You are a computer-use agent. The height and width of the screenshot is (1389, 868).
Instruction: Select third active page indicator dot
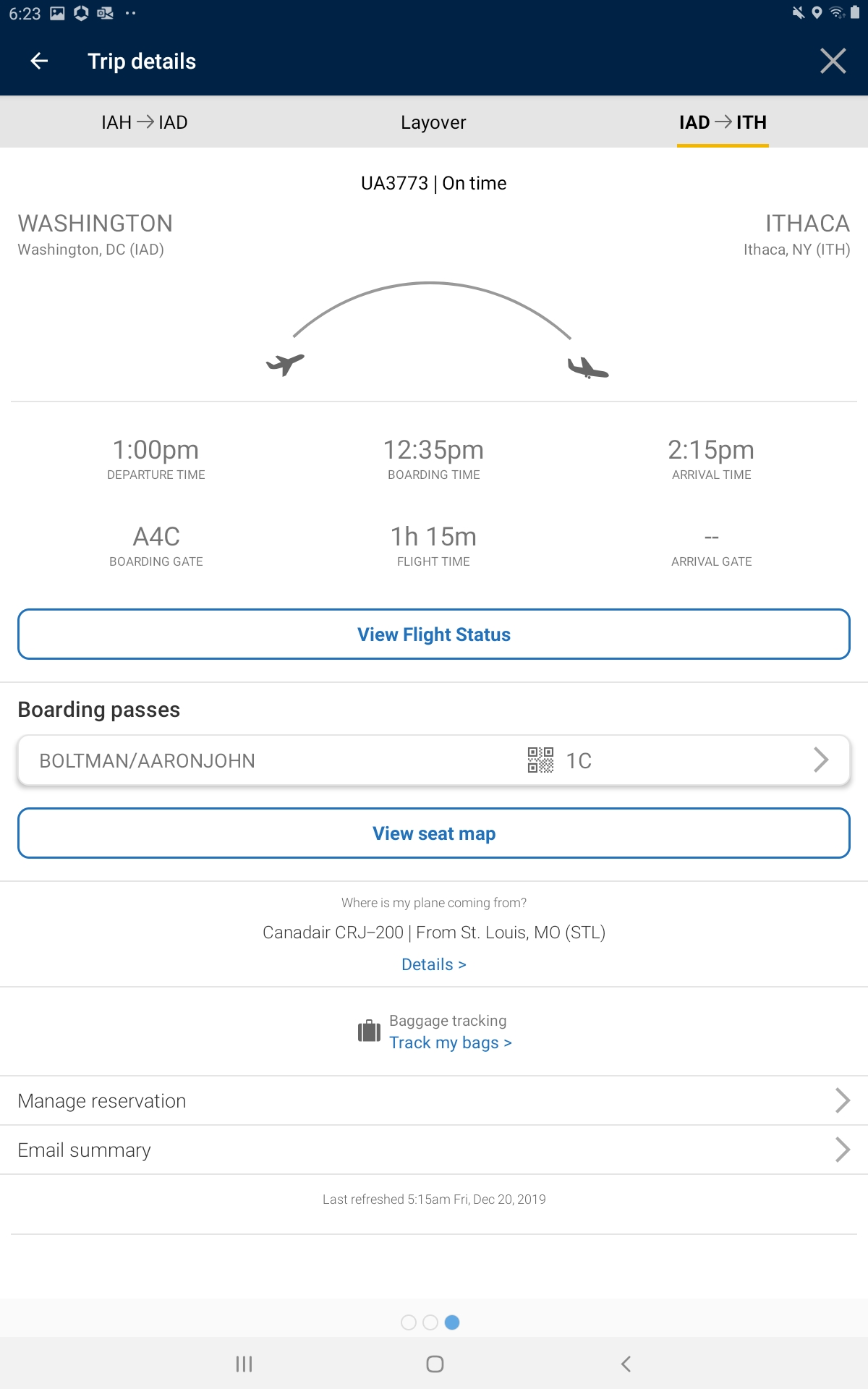pos(452,1322)
